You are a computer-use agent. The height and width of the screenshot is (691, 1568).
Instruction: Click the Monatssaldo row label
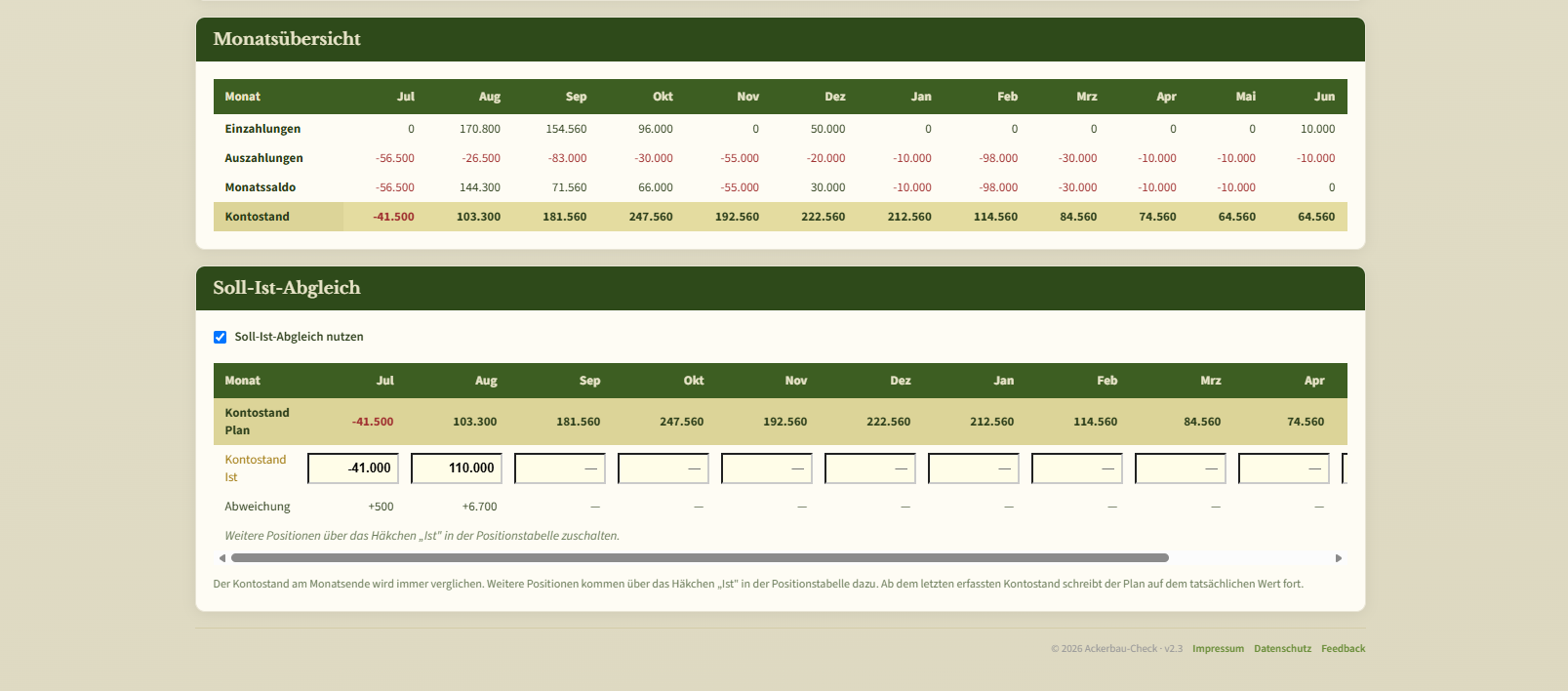(260, 187)
